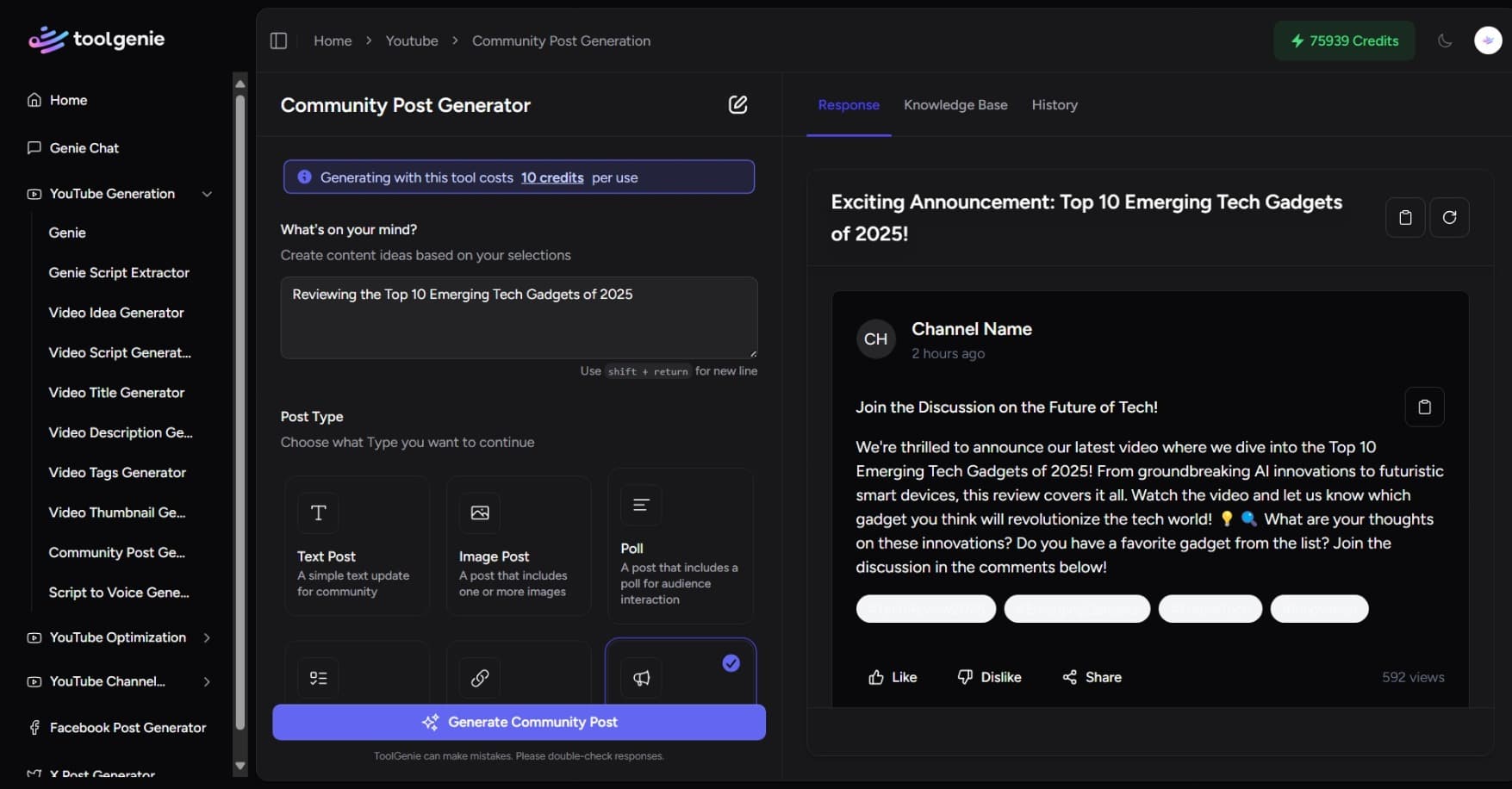The image size is (1512, 789).
Task: Select Community Post Generator sidebar item
Action: tap(117, 552)
